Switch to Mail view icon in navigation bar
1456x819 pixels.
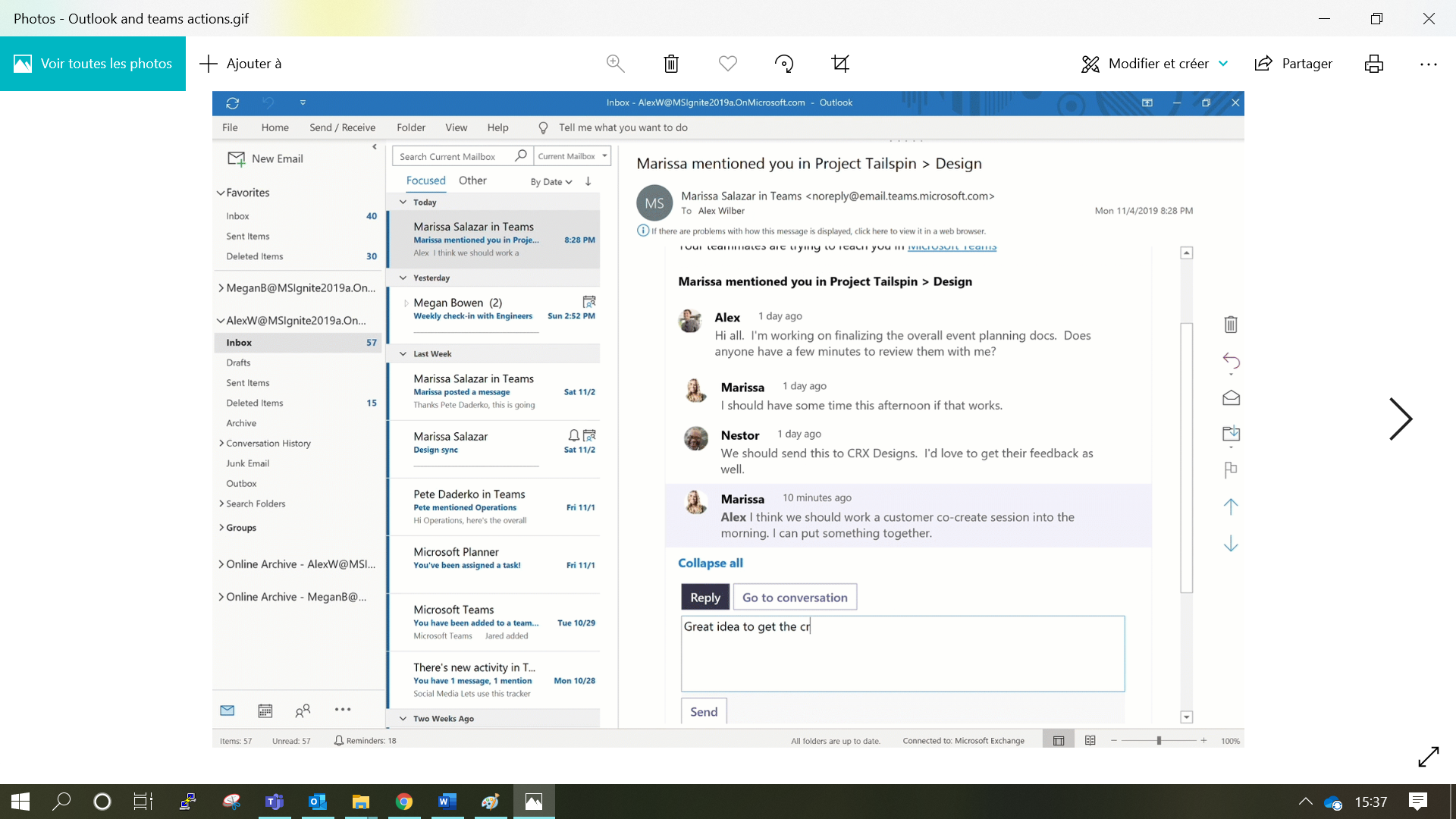point(227,711)
